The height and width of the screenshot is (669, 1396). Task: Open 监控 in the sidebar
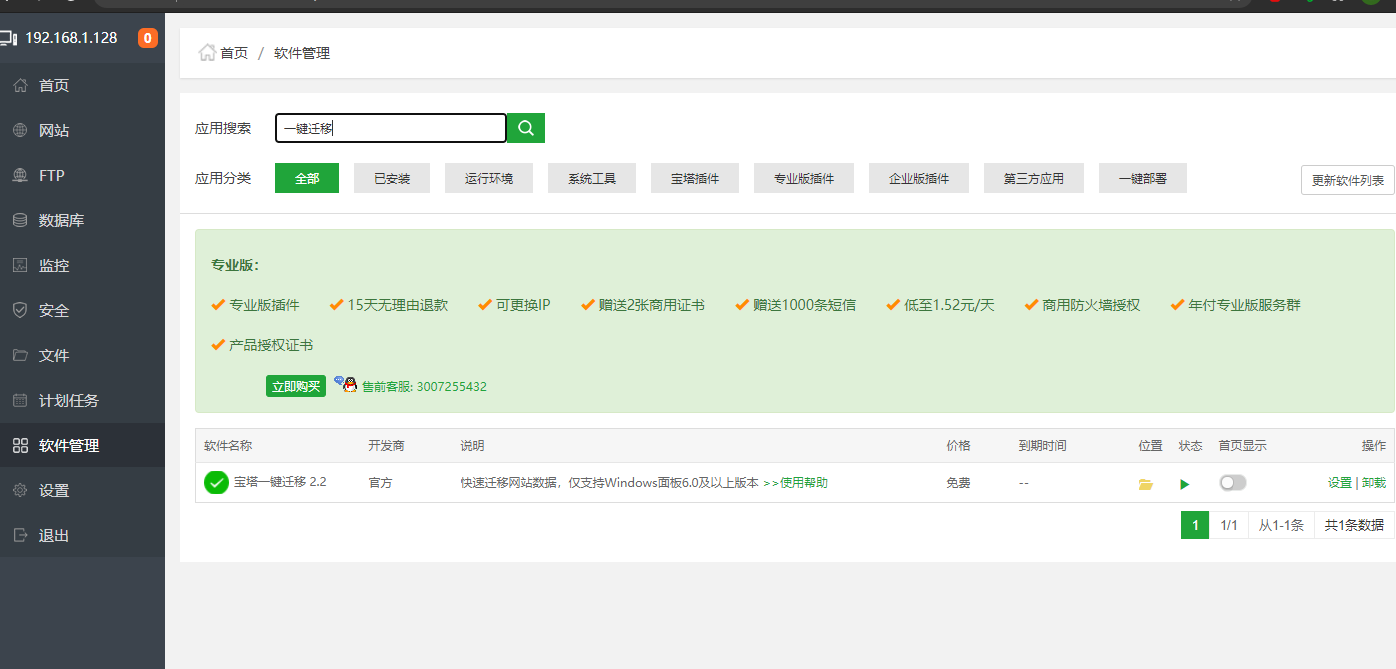tap(82, 266)
